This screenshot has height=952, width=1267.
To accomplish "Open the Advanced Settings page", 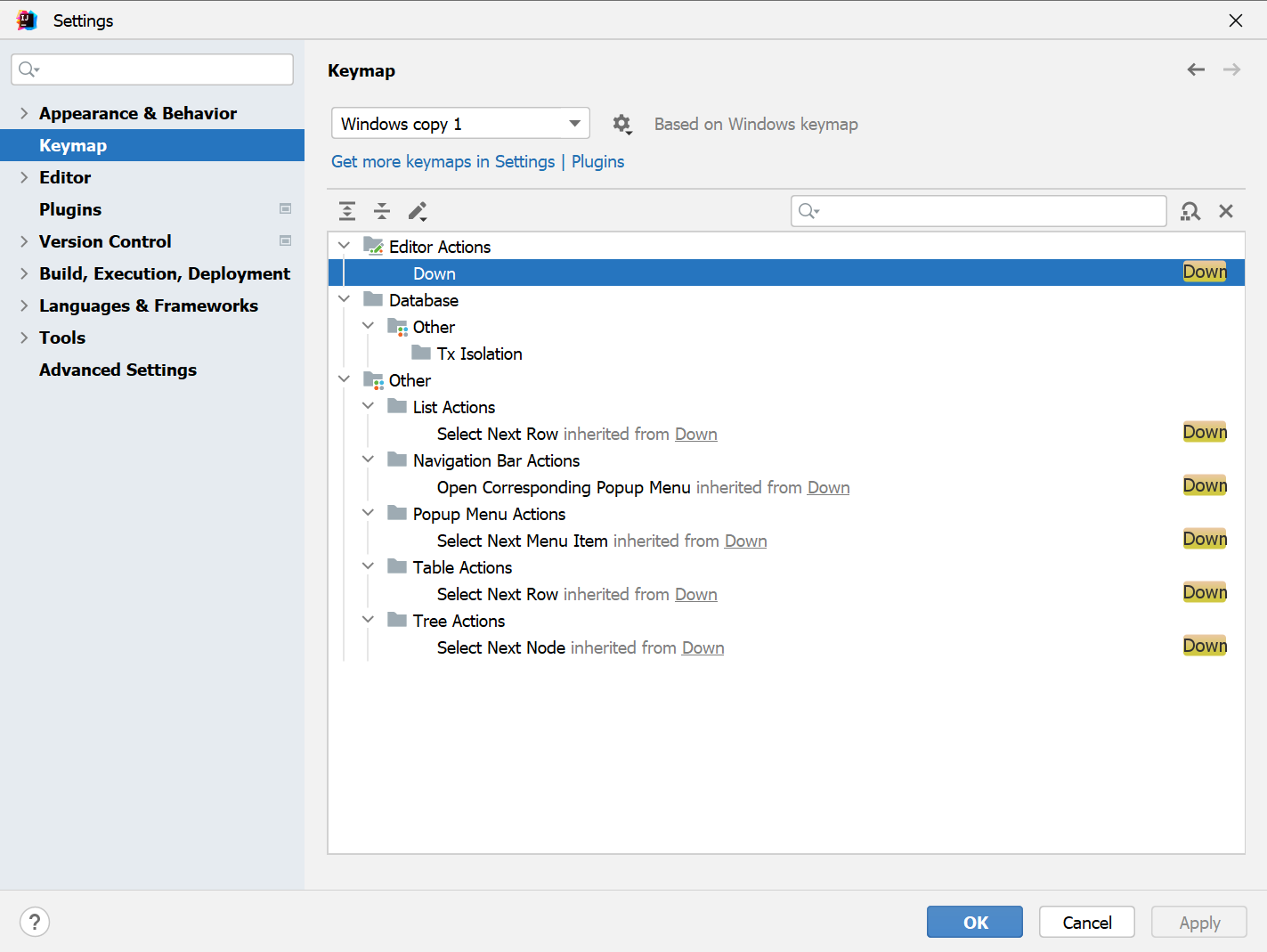I will (118, 370).
